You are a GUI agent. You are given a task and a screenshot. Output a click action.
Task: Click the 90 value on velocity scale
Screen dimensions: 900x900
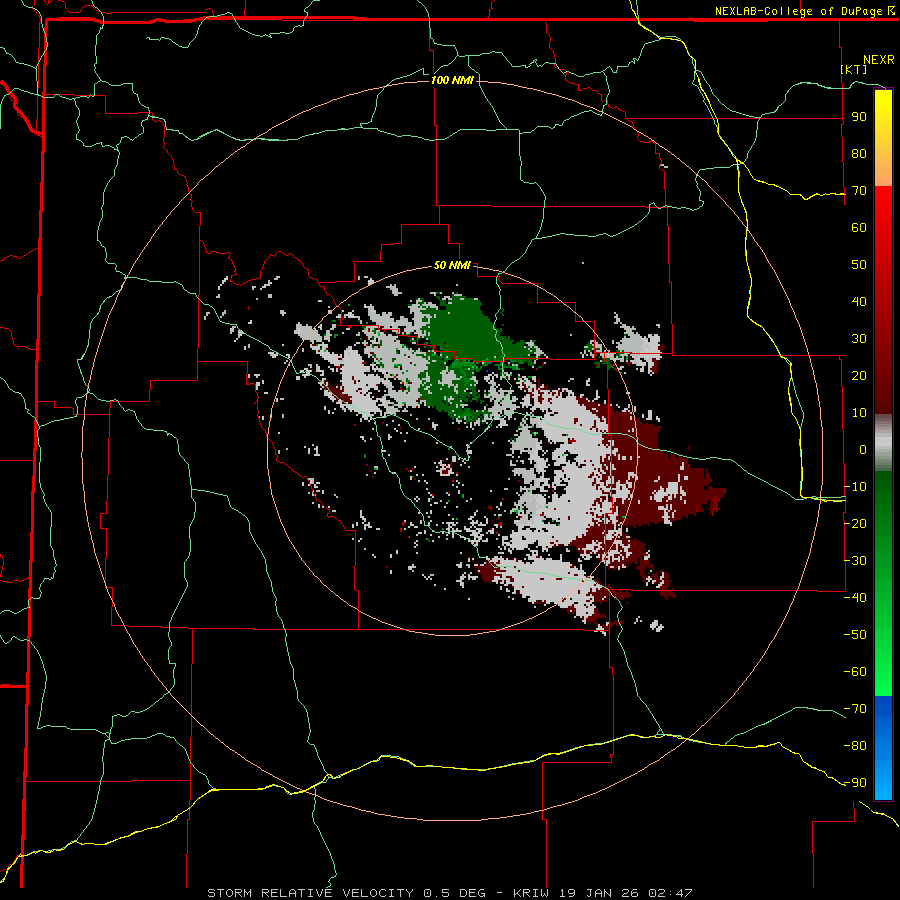(x=859, y=117)
